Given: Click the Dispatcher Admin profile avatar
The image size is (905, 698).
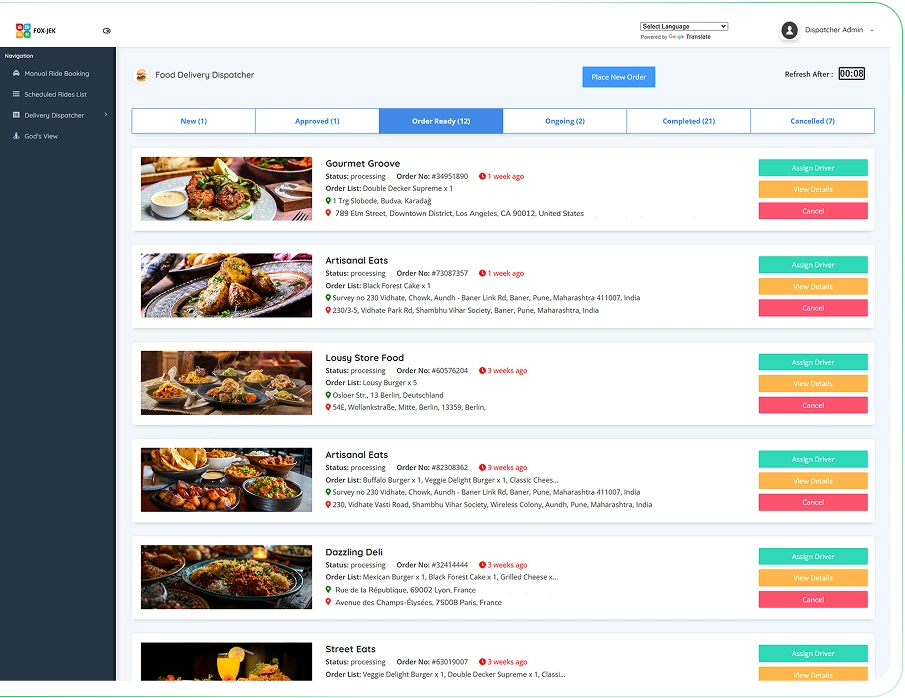Looking at the screenshot, I should pos(789,30).
